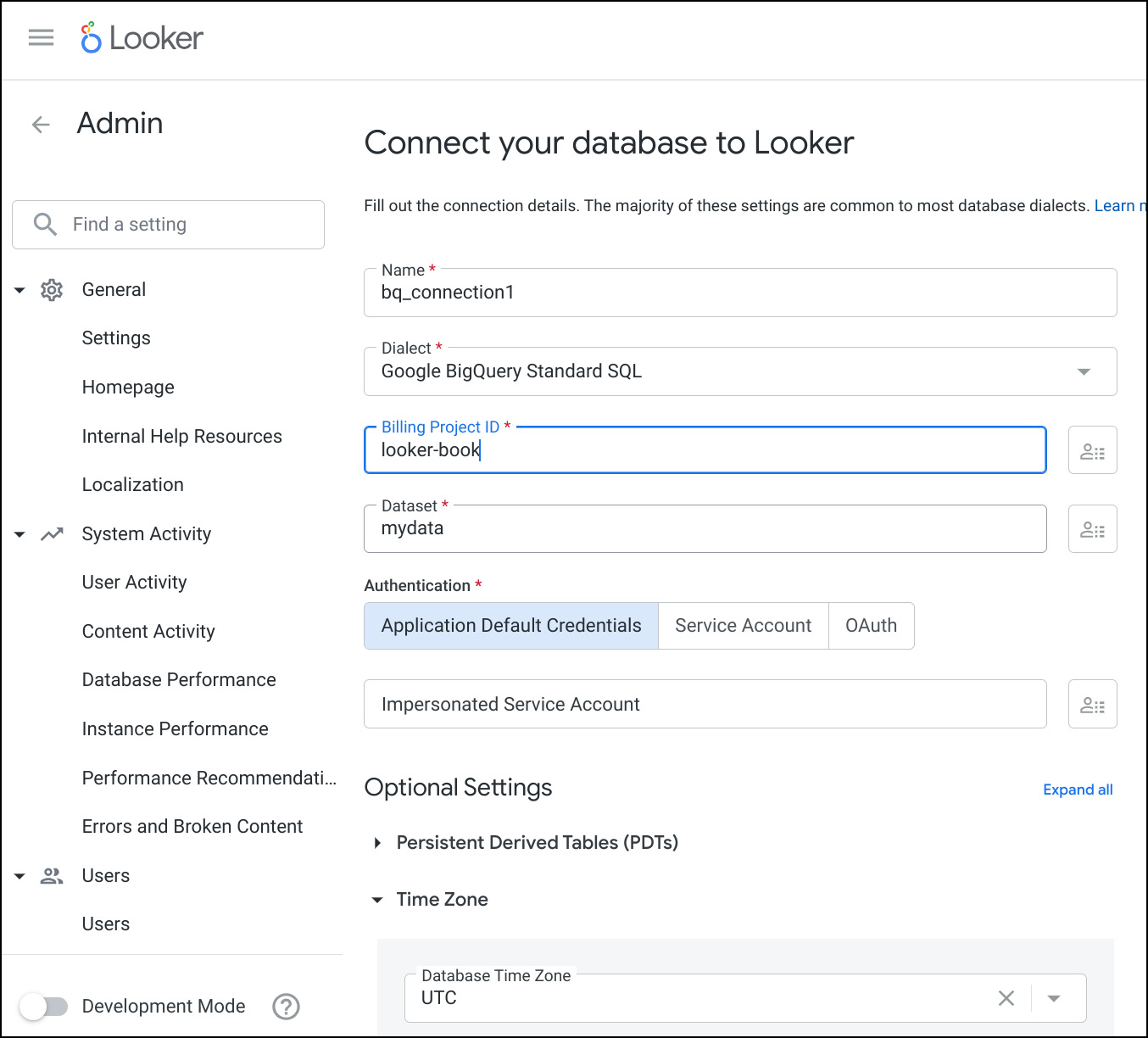Image resolution: width=1148 pixels, height=1038 pixels.
Task: Click the General section label
Action: (x=114, y=290)
